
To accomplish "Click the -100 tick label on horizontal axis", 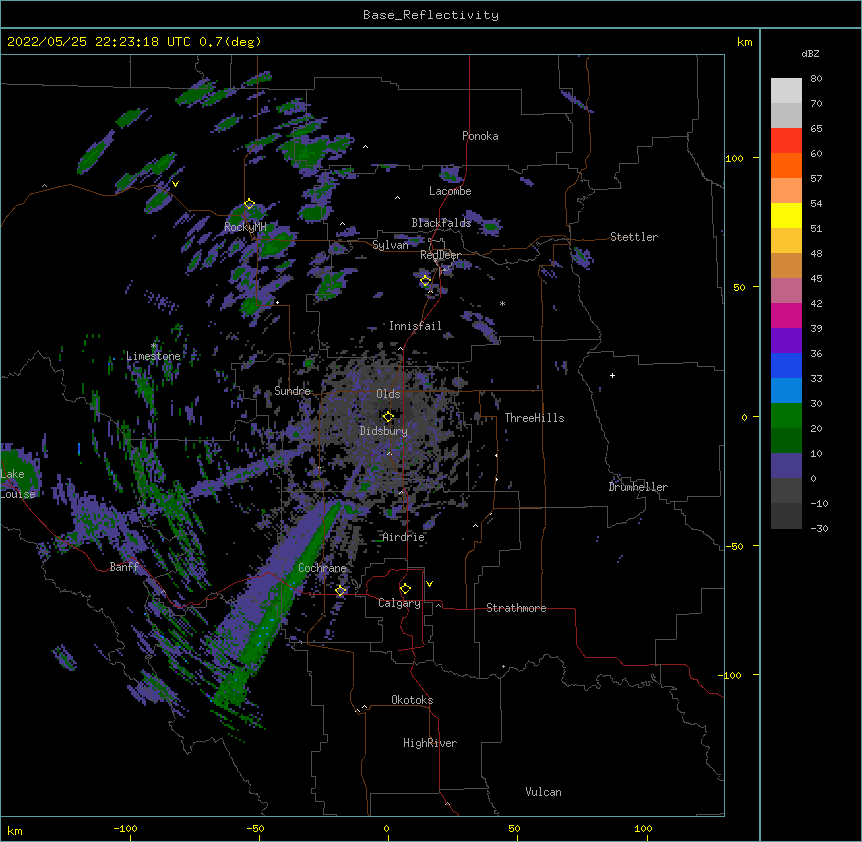I will pyautogui.click(x=125, y=829).
